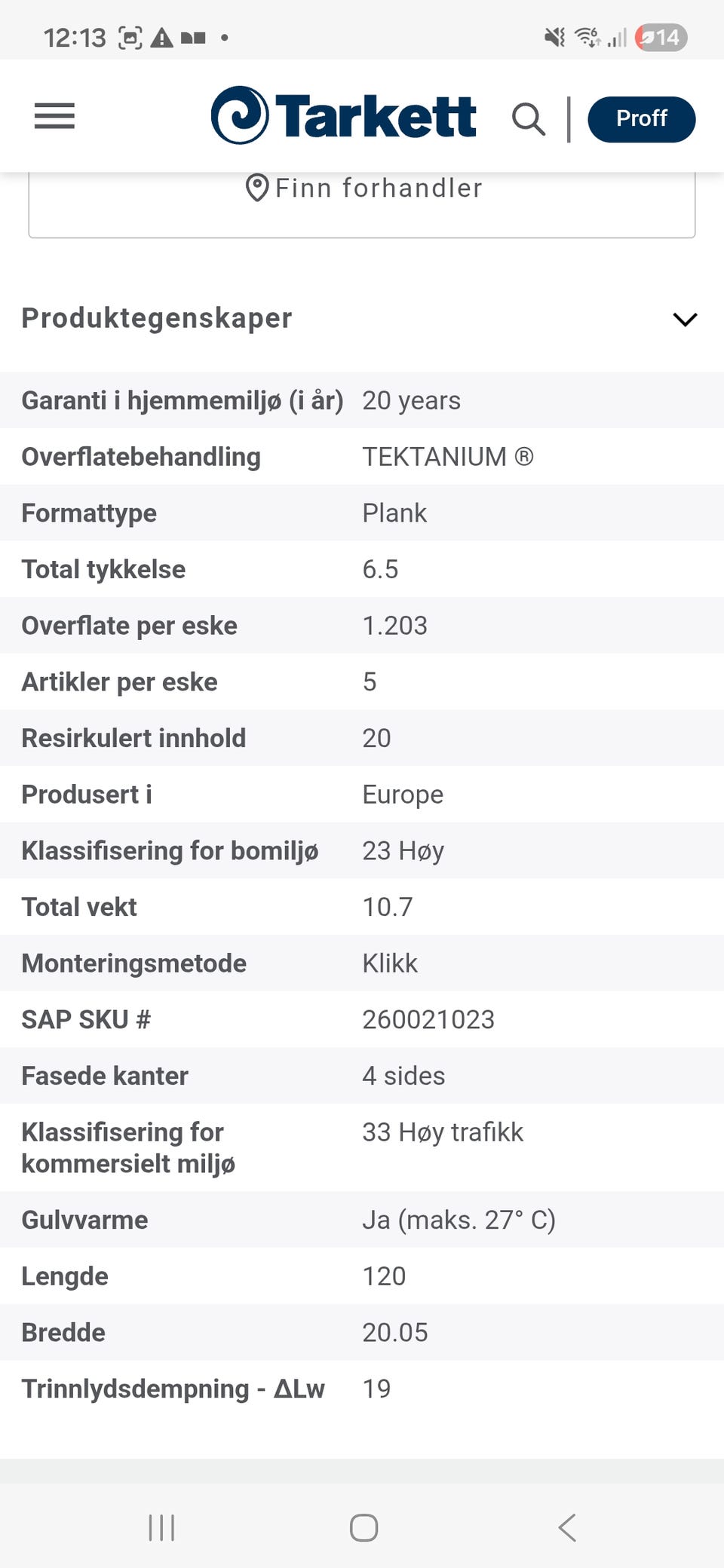Tap the Trinnlydsdempning ΔLw row
This screenshot has height=1568, width=724.
[362, 1389]
